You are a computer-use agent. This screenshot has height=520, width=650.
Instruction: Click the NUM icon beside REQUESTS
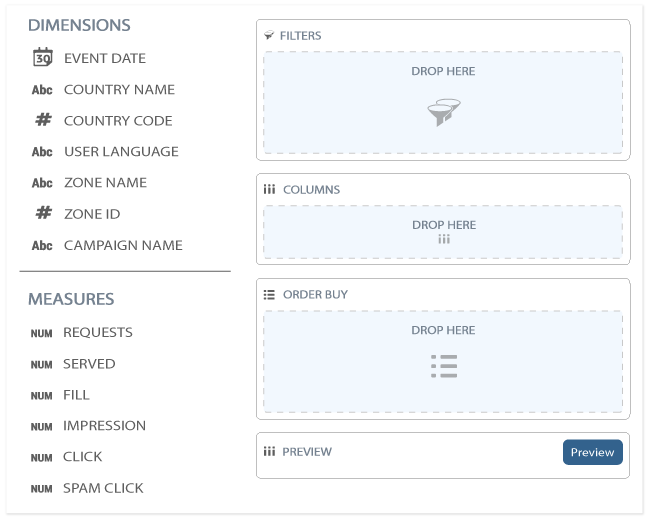(41, 333)
